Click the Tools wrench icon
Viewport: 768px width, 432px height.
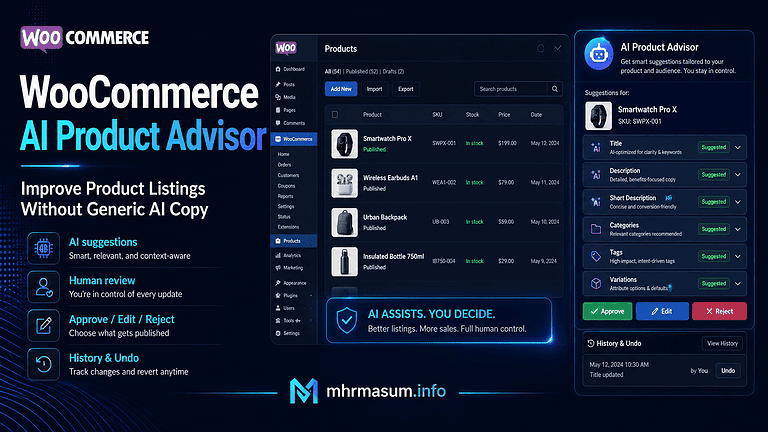278,320
